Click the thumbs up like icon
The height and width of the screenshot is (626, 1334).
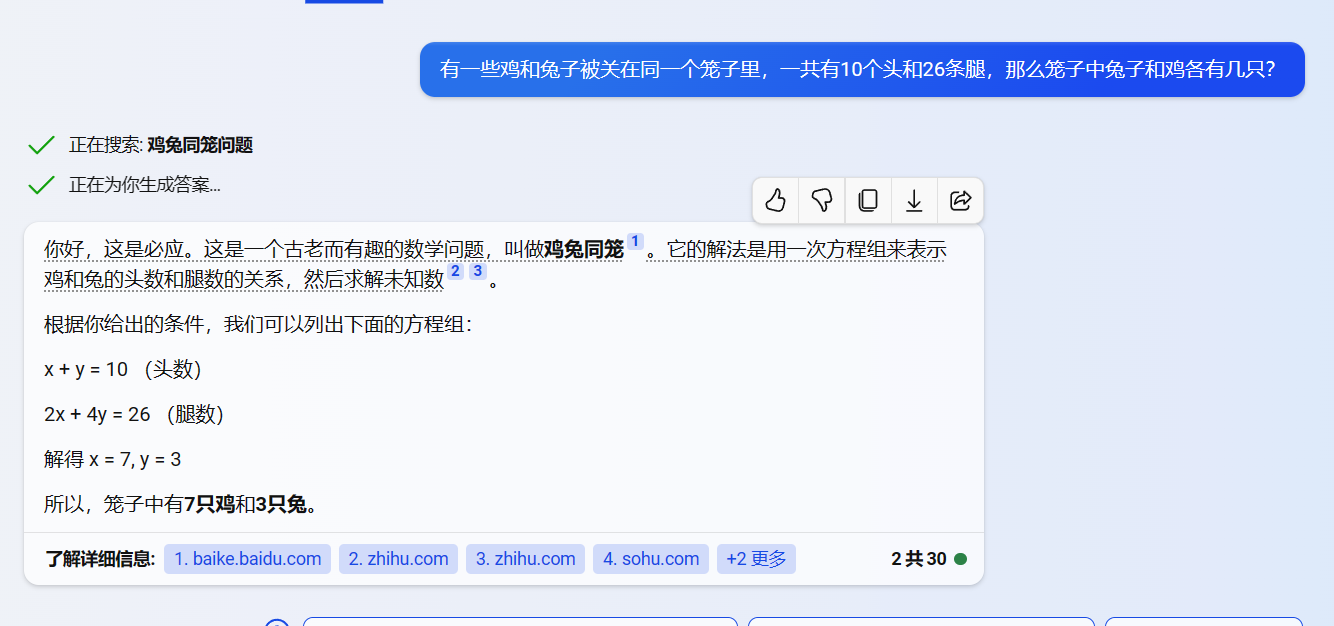tap(776, 201)
